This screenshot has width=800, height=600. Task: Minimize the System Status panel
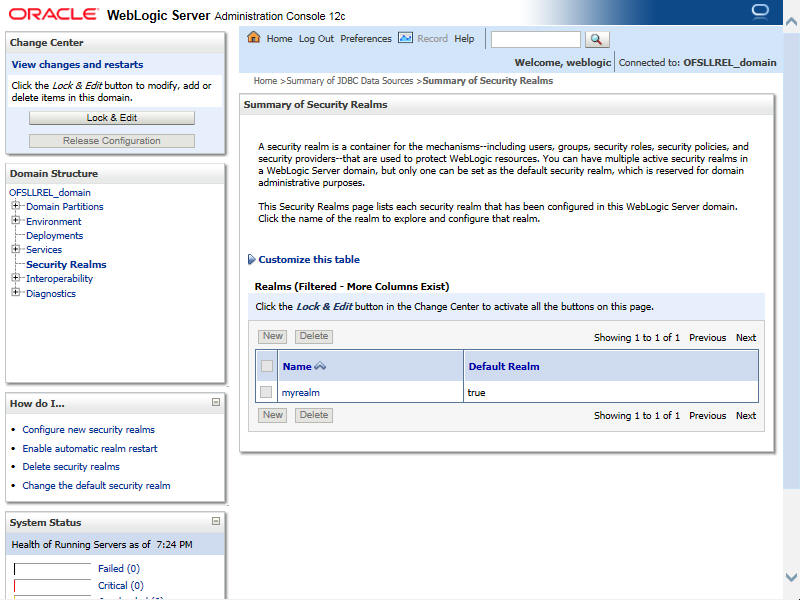point(216,521)
